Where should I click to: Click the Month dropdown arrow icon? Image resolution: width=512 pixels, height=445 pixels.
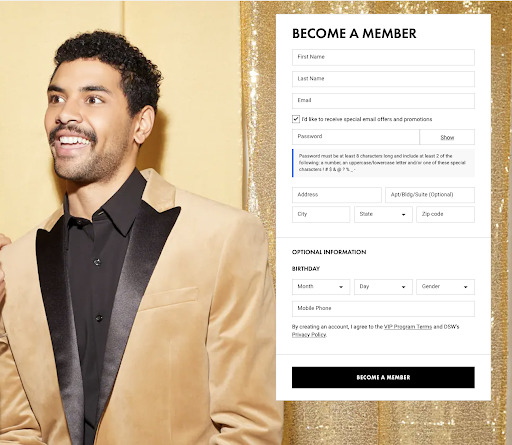coord(341,287)
